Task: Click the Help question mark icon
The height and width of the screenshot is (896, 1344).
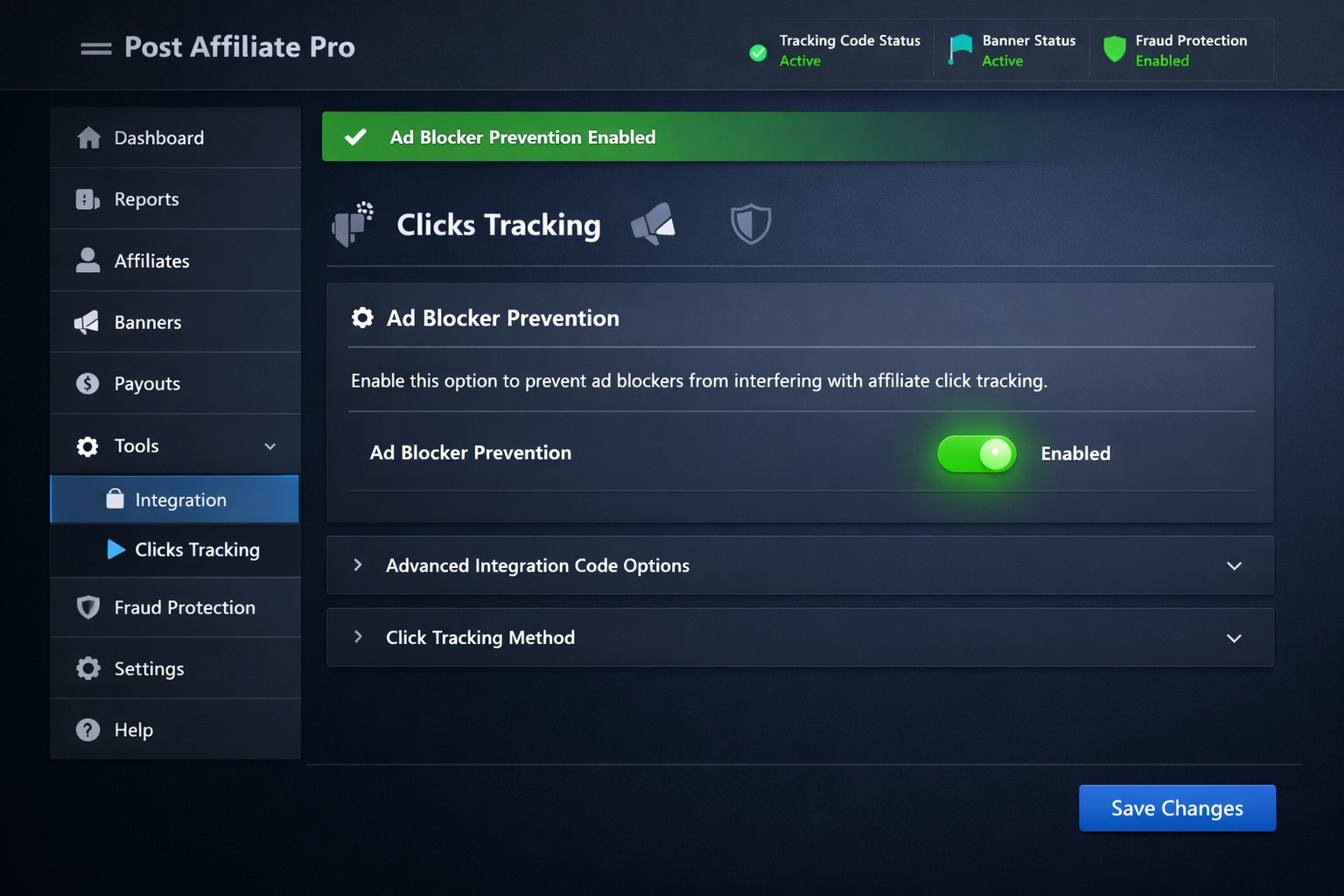Action: pyautogui.click(x=87, y=729)
